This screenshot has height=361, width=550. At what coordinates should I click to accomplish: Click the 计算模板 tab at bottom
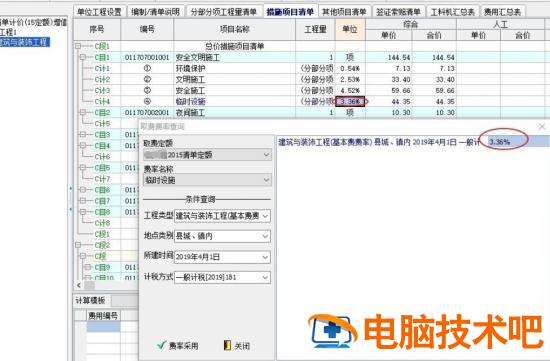90,301
